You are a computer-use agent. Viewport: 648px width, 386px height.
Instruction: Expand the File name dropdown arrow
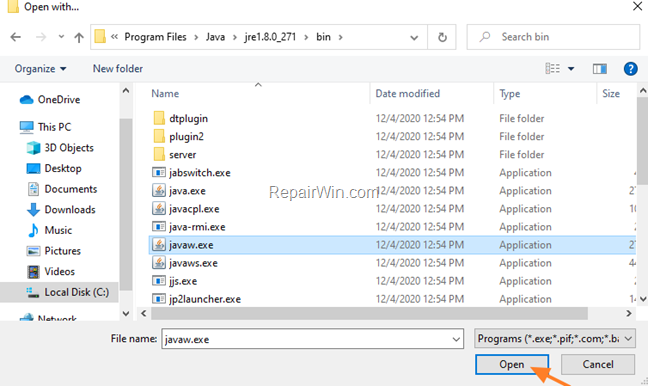456,339
